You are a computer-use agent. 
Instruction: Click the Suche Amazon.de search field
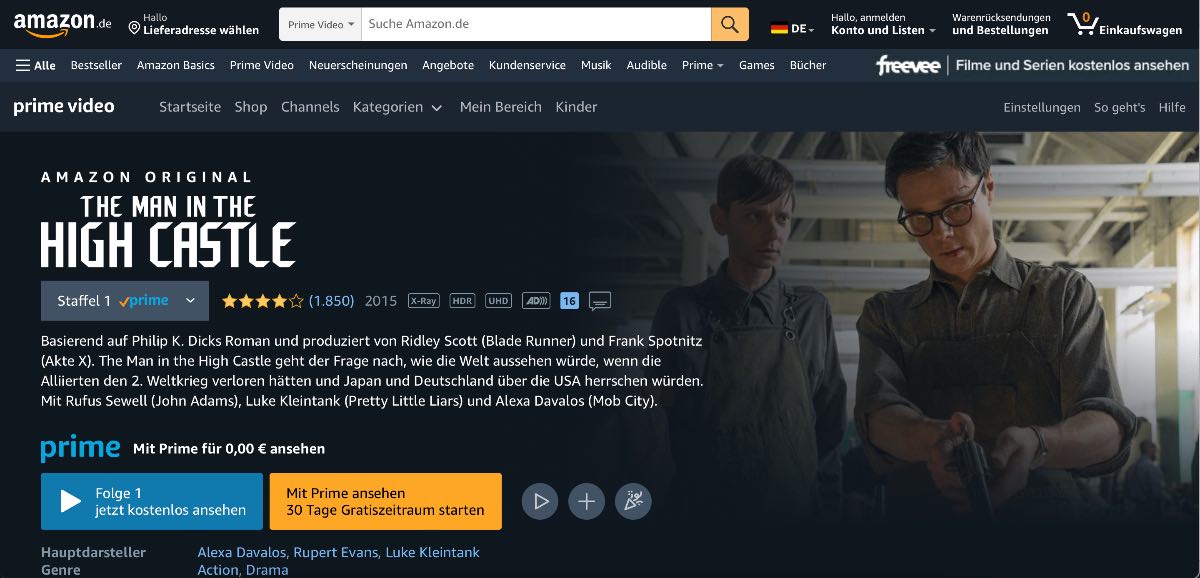click(536, 24)
